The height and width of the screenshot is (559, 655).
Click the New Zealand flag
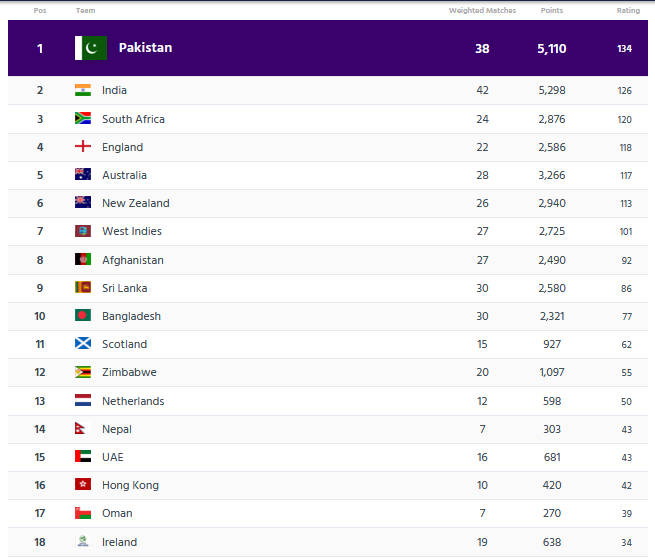(x=83, y=202)
